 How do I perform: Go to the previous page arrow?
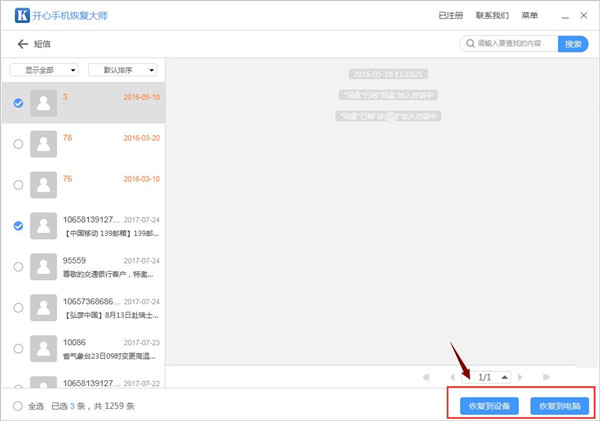coord(451,377)
